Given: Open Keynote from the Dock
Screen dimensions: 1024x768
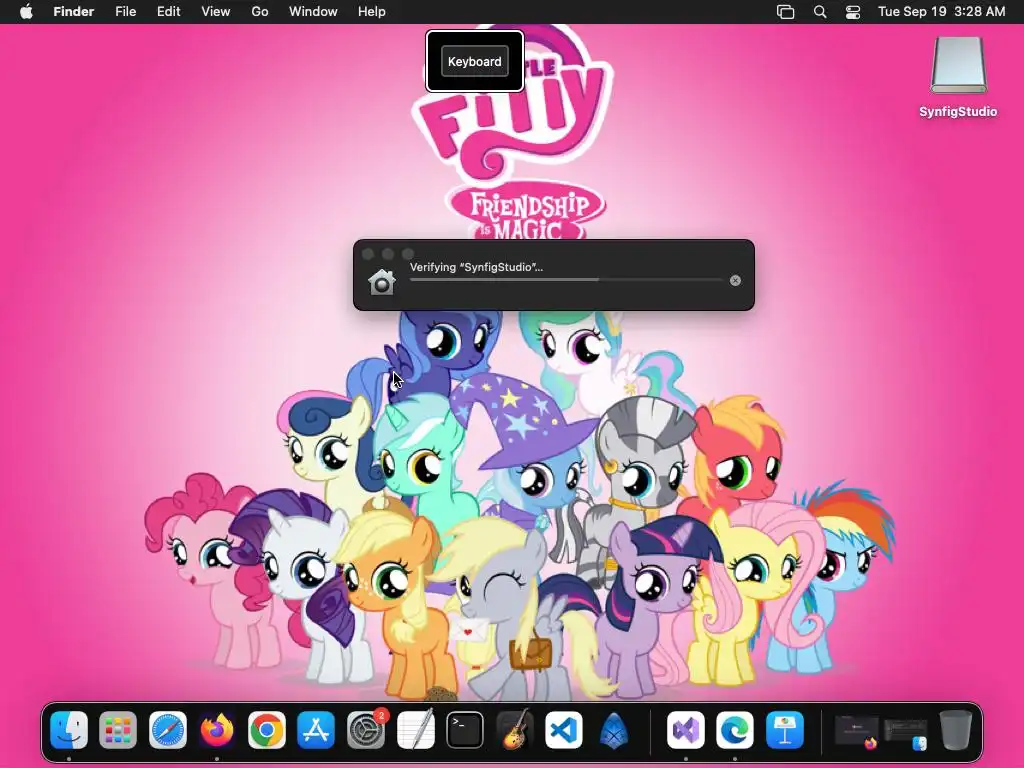Looking at the screenshot, I should [x=785, y=730].
